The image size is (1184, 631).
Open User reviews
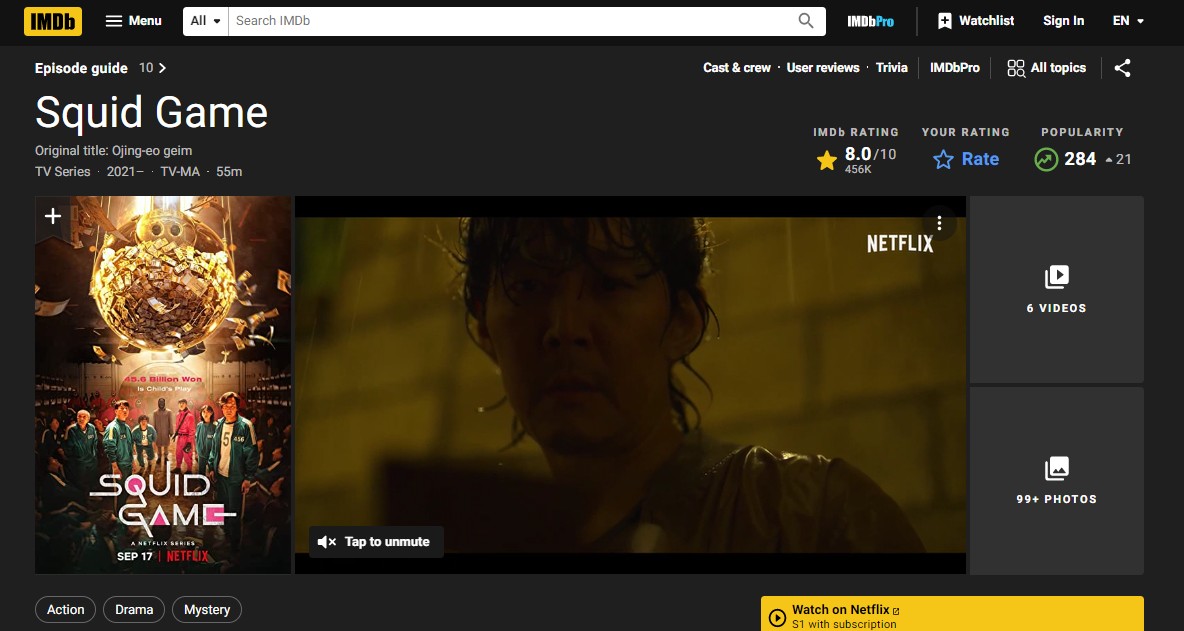point(823,68)
